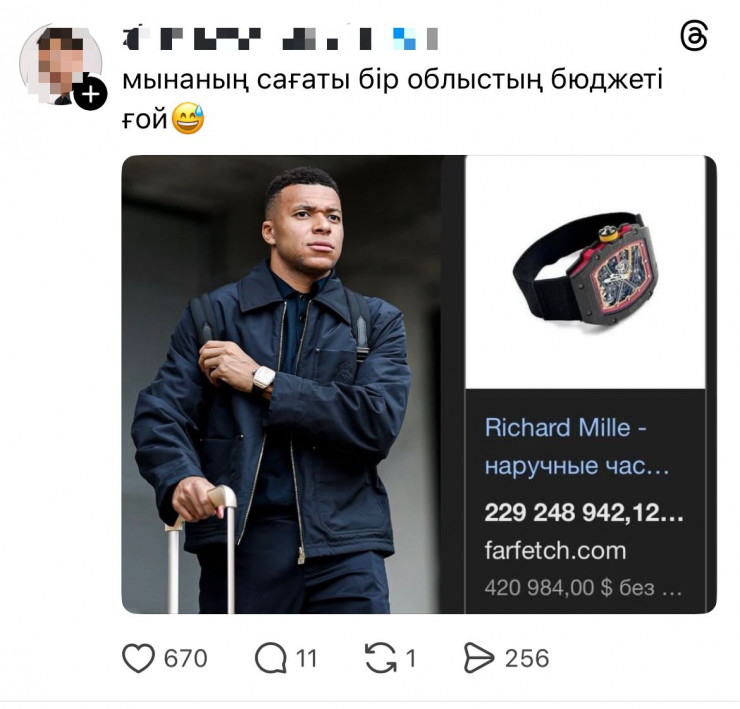Follow the author with the plus badge

coord(91,95)
